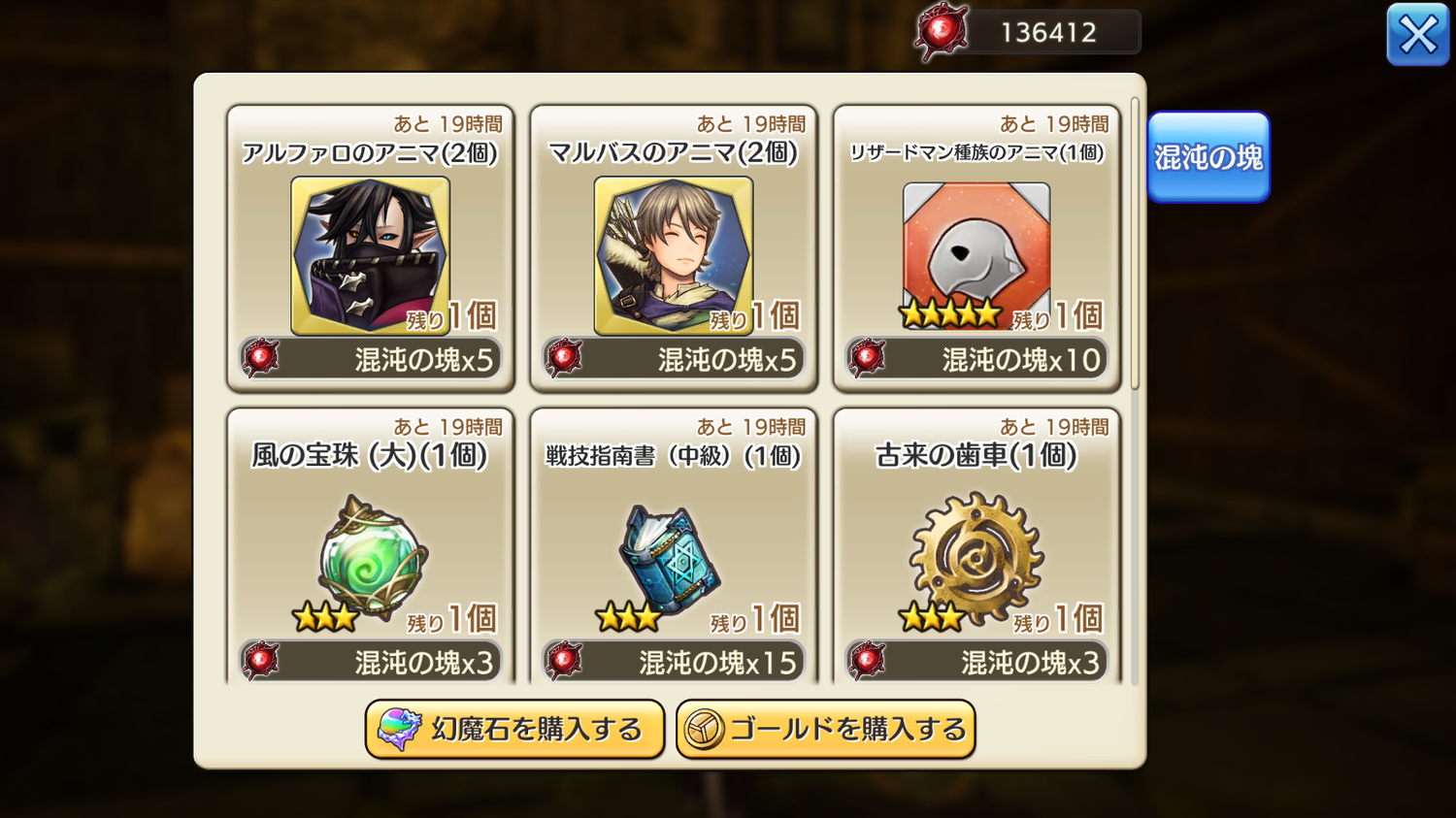Buy the 戦技指南書 for 混沌の塊x15
Viewport: 1456px width, 818px height.
[x=674, y=662]
